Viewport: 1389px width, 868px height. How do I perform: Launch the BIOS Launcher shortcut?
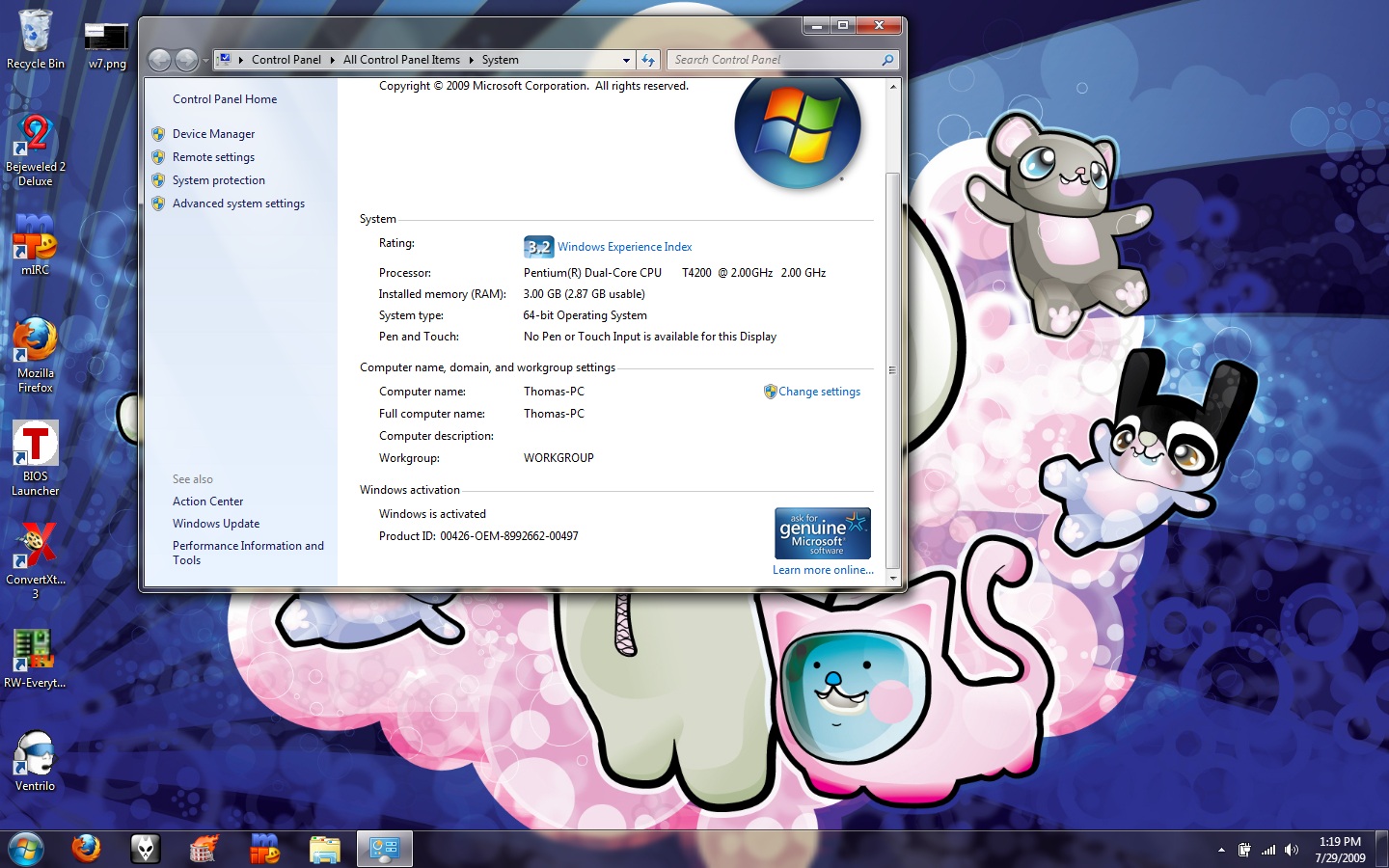click(36, 458)
